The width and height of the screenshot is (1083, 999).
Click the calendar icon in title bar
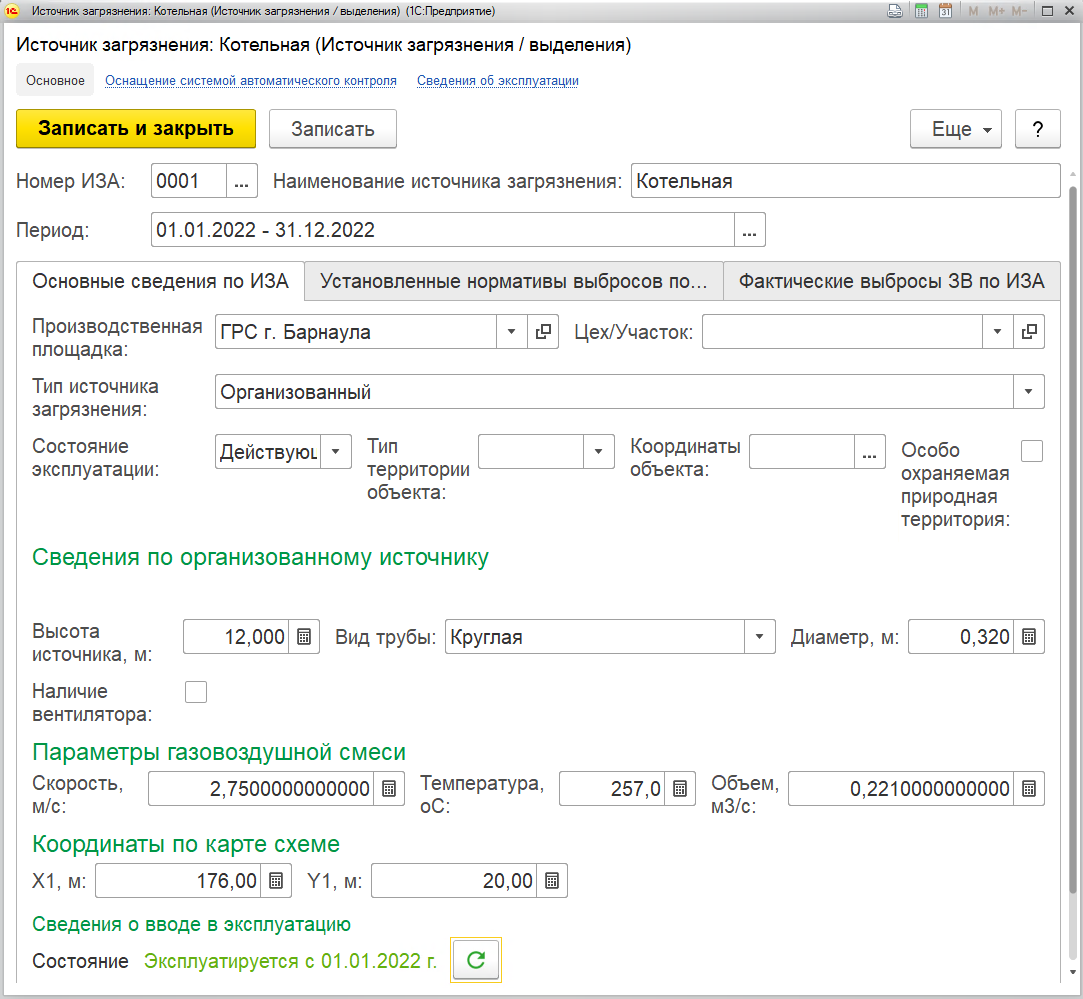946,11
